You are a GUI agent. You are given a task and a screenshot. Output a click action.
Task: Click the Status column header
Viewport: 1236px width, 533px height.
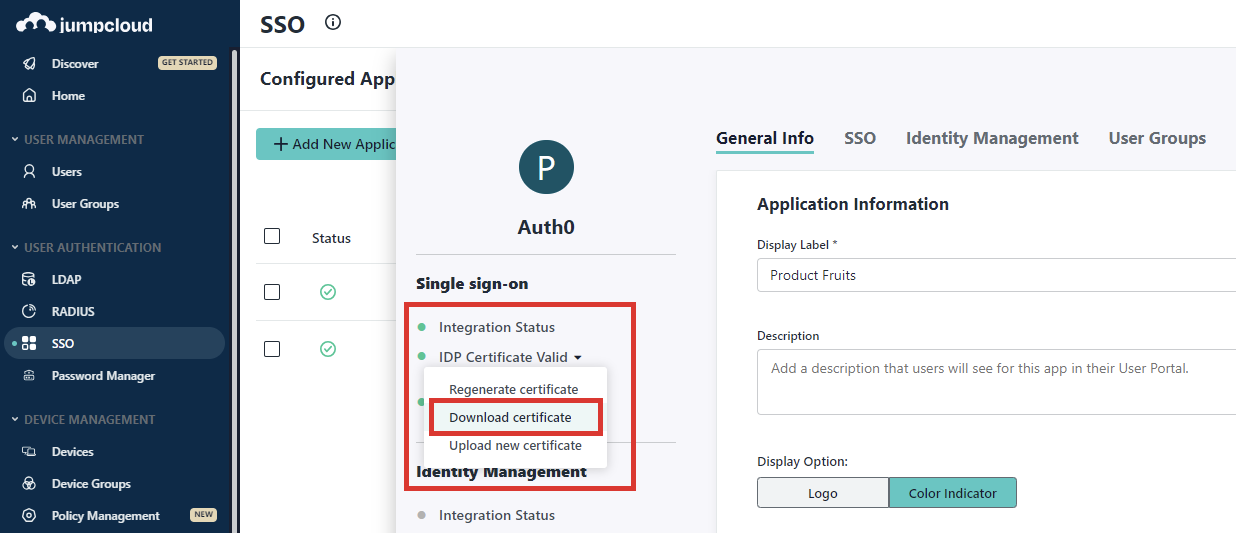tap(331, 238)
